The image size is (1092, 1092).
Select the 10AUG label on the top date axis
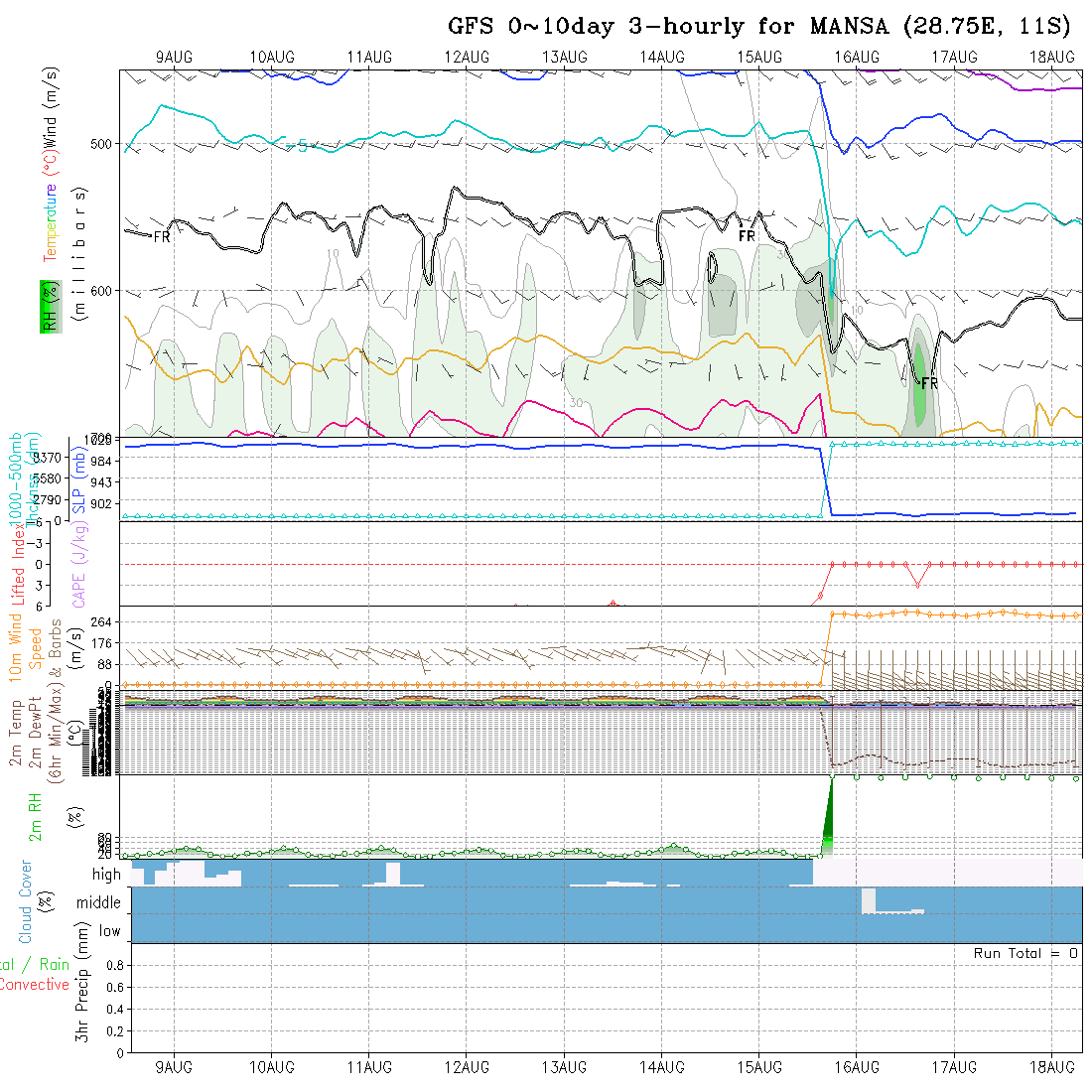pos(272,58)
